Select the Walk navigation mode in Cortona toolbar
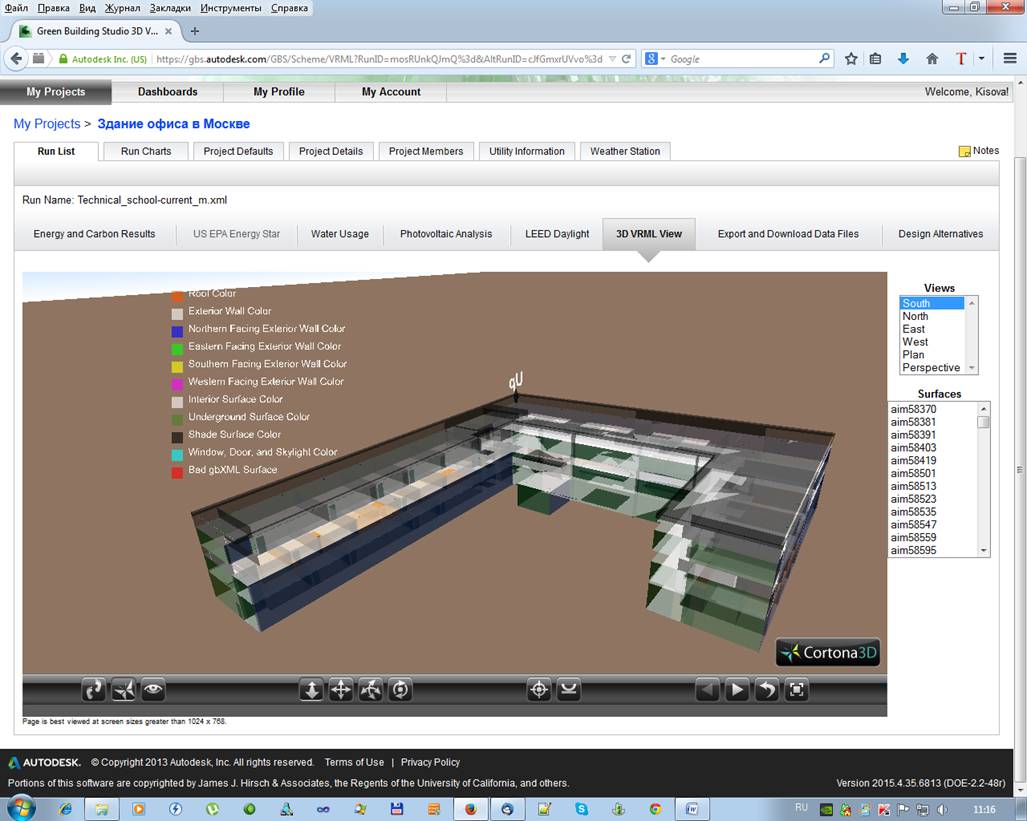Screen dimensions: 1027x821 [94, 690]
